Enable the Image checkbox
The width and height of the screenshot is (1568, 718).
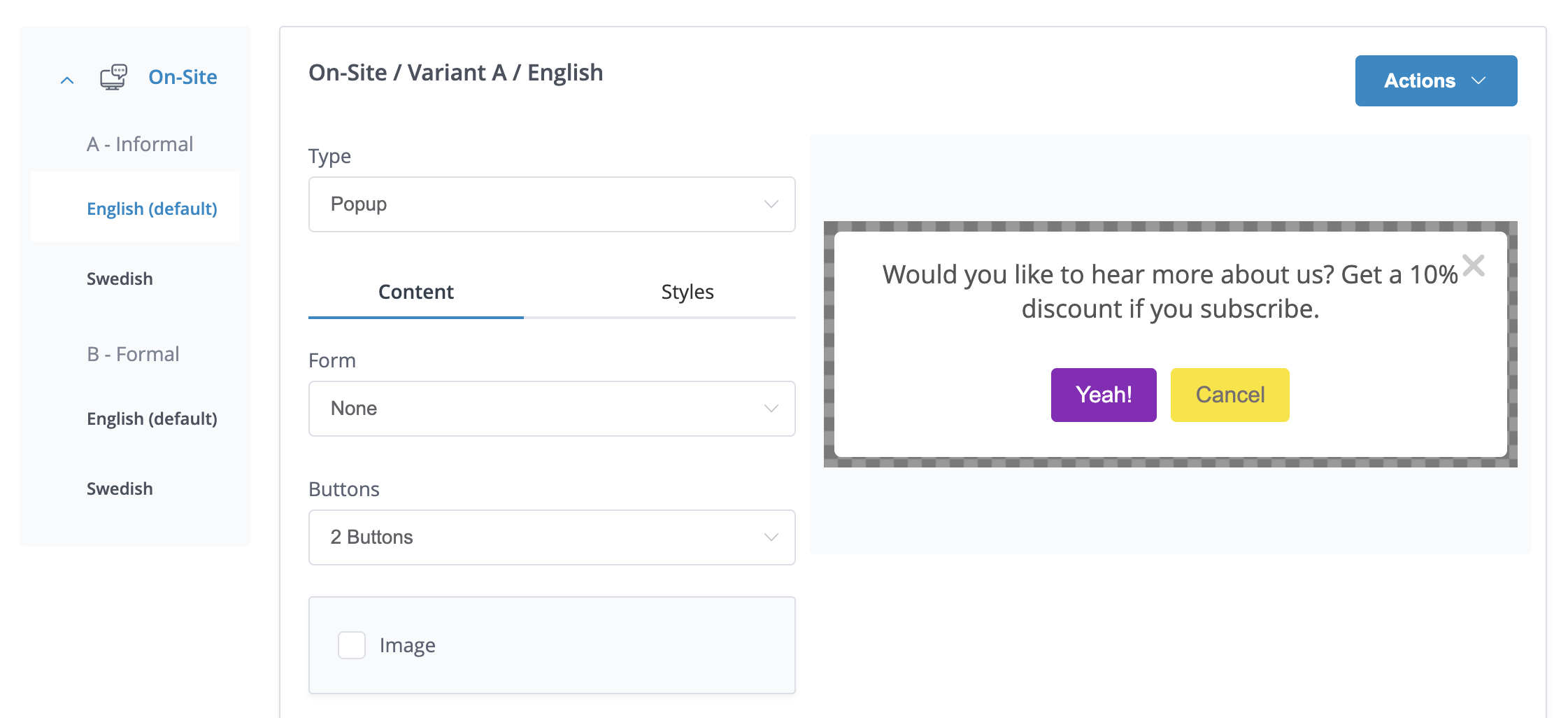pos(352,645)
